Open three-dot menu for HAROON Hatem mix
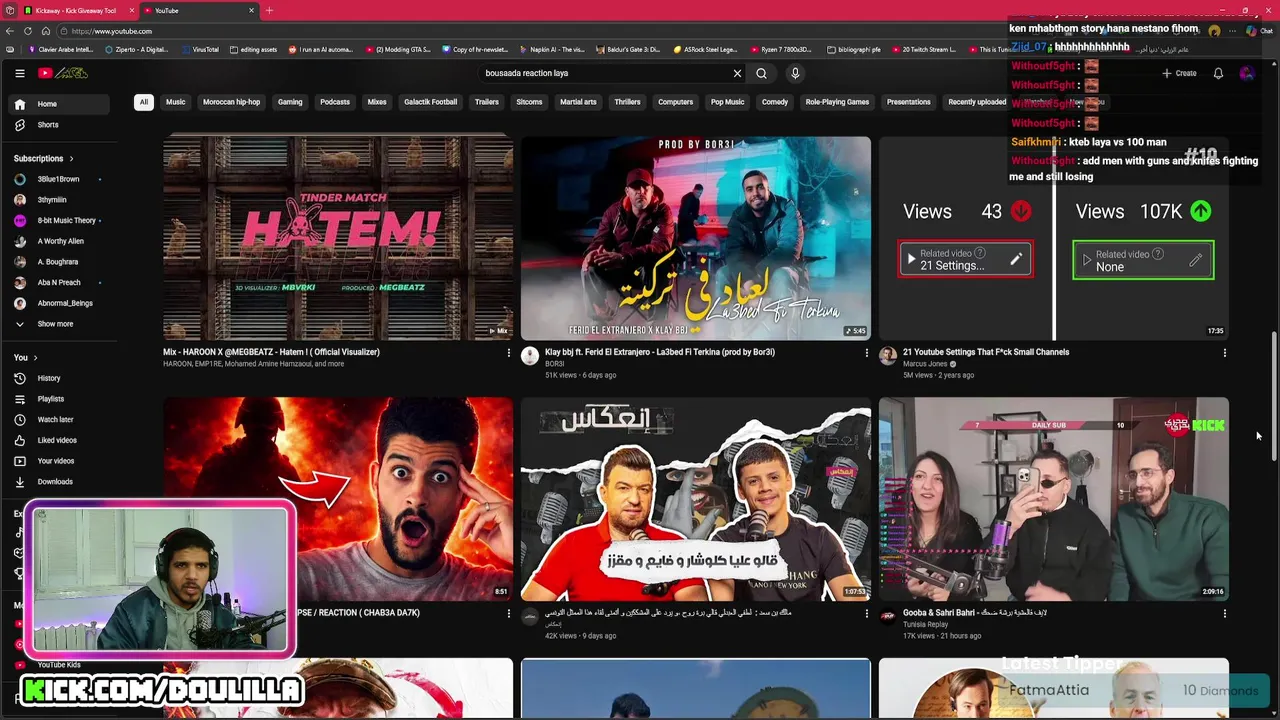Viewport: 1280px width, 720px height. (x=508, y=353)
